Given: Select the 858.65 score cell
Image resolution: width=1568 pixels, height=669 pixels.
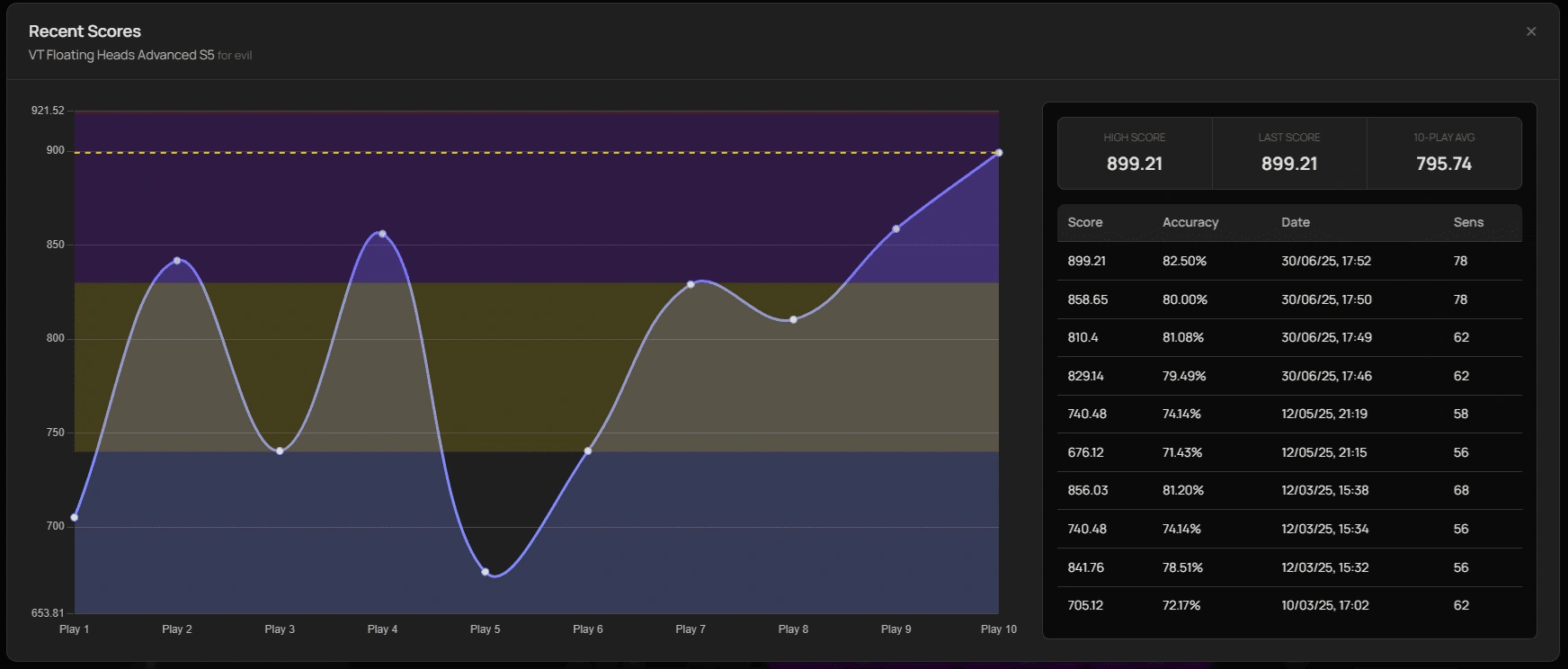Looking at the screenshot, I should (1088, 299).
